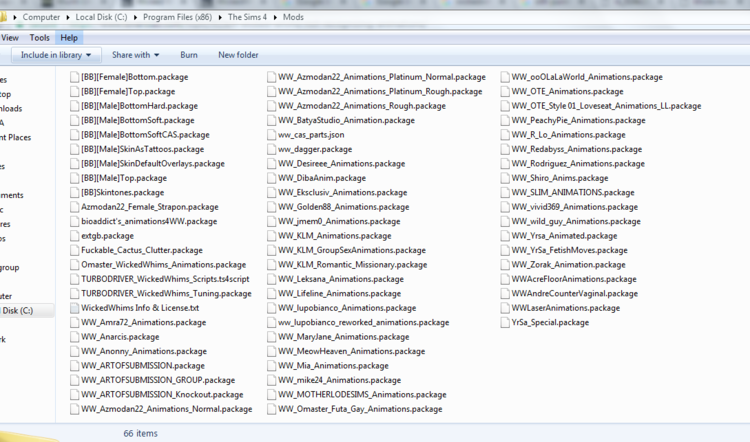Viewport: 750px width, 442px height.
Task: Expand breadcrumb arrow after Local Disk (C:)
Action: 135,17
